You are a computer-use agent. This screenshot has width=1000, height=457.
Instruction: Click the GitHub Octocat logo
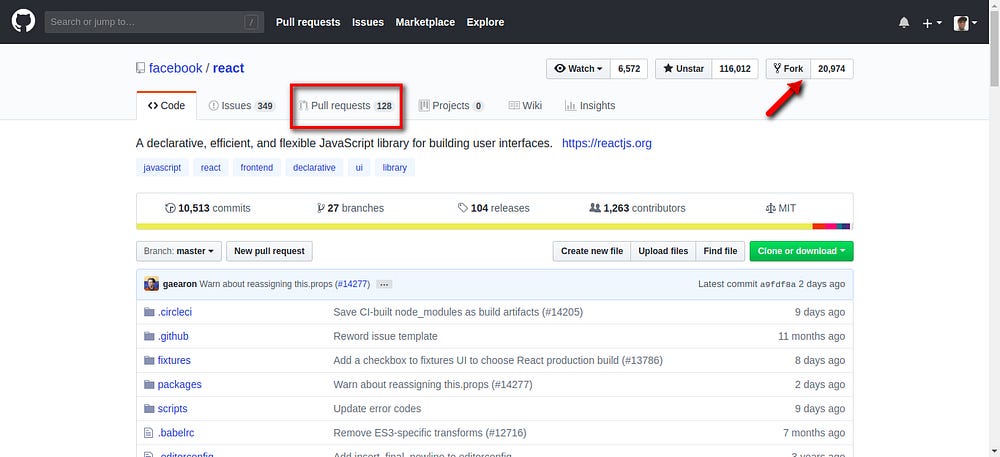point(23,22)
